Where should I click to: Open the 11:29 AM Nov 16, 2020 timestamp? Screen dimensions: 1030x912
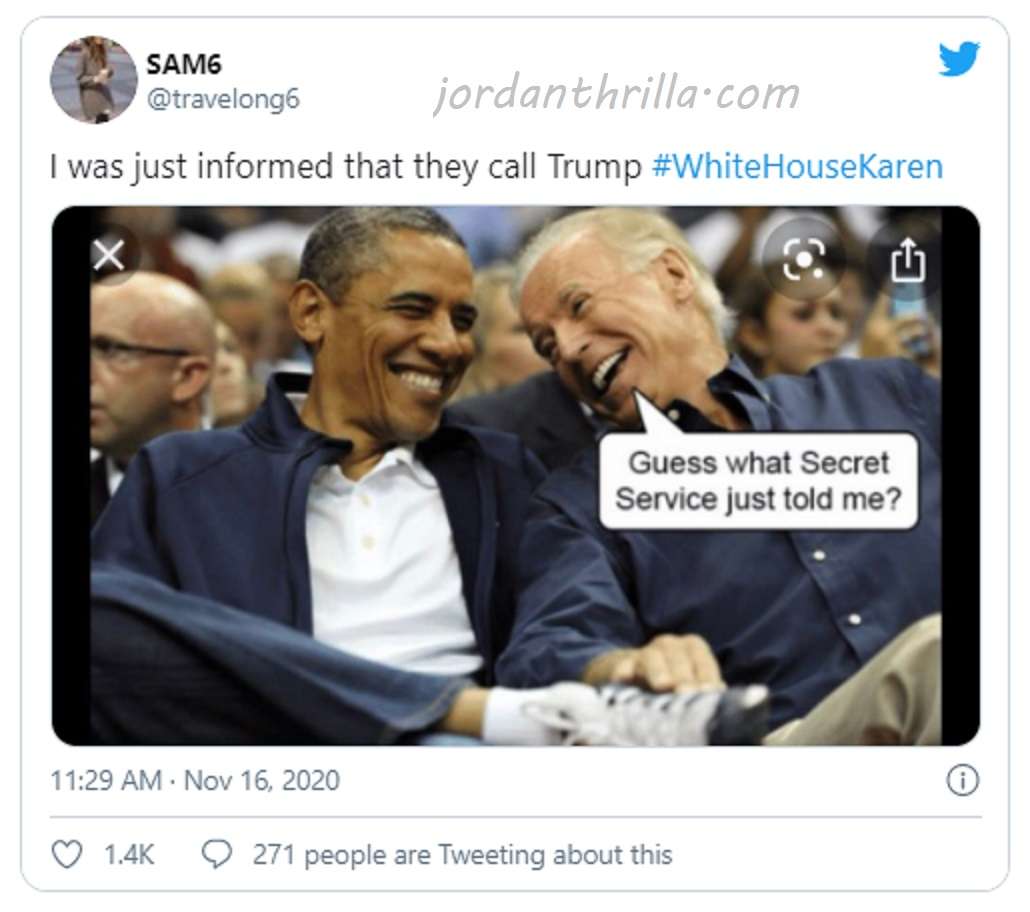click(x=195, y=781)
